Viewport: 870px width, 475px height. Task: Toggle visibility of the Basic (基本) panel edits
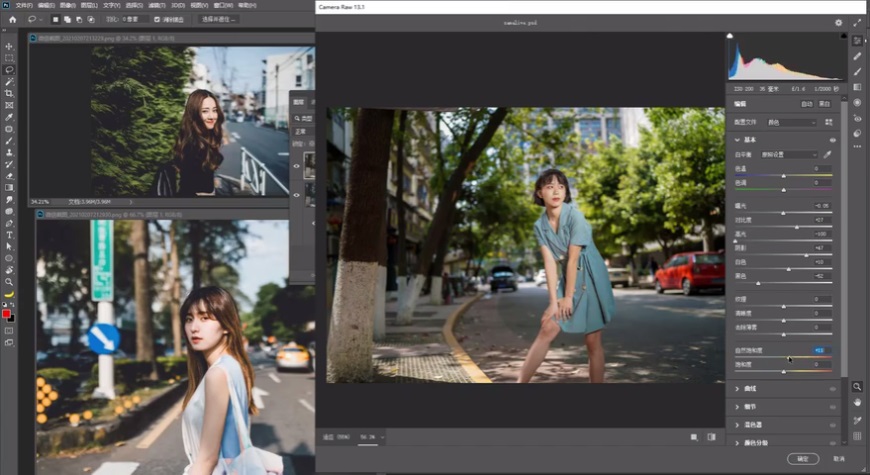(832, 140)
